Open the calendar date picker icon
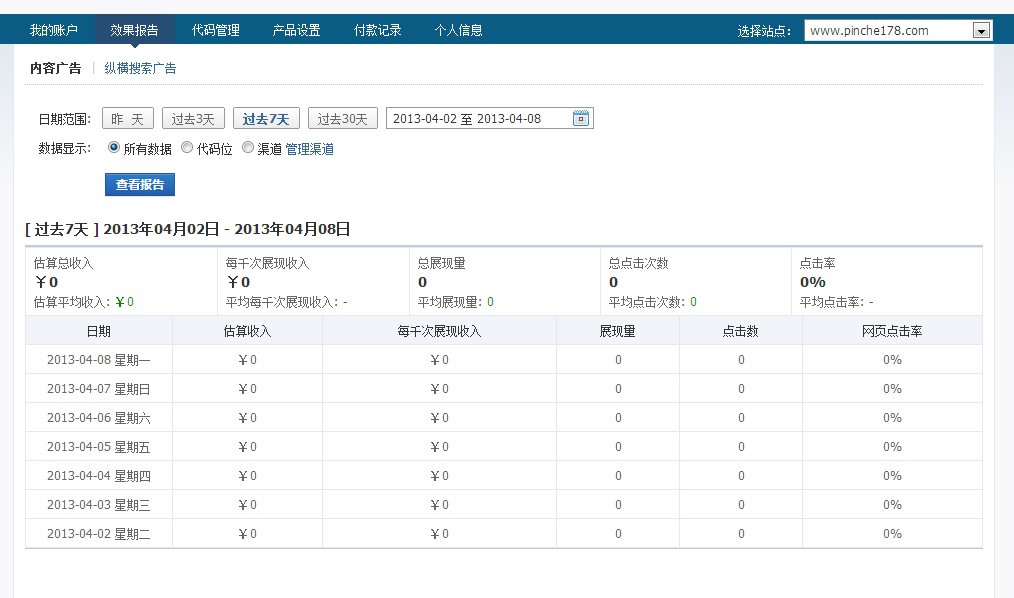The height and width of the screenshot is (598, 1014). pyautogui.click(x=581, y=119)
